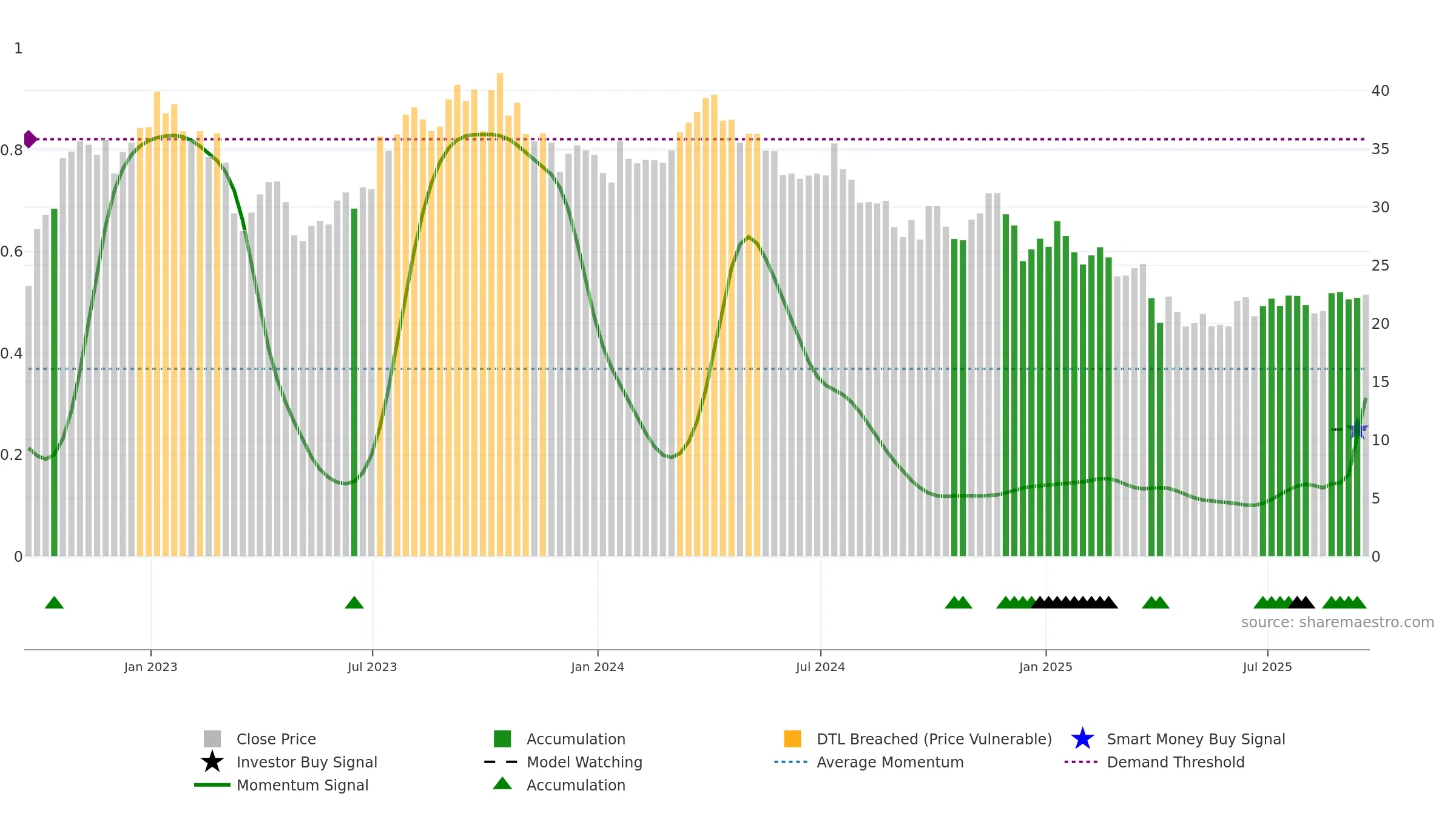Image resolution: width=1456 pixels, height=819 pixels.
Task: Click green accumulation triangle just before Jul 2023
Action: (354, 602)
